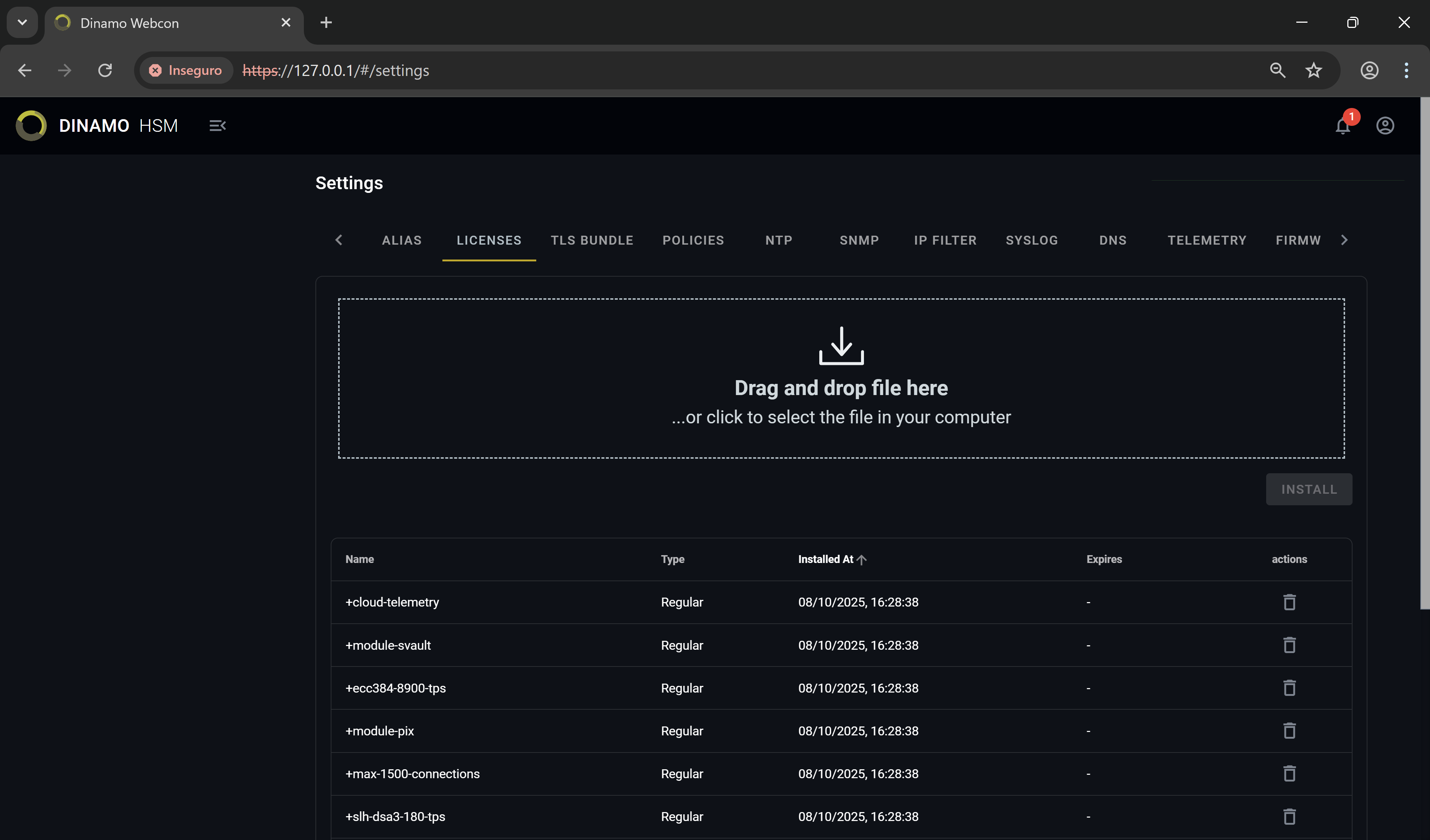Screen dimensions: 1430x840
Task: Open the user account icon in header
Action: pos(1385,125)
